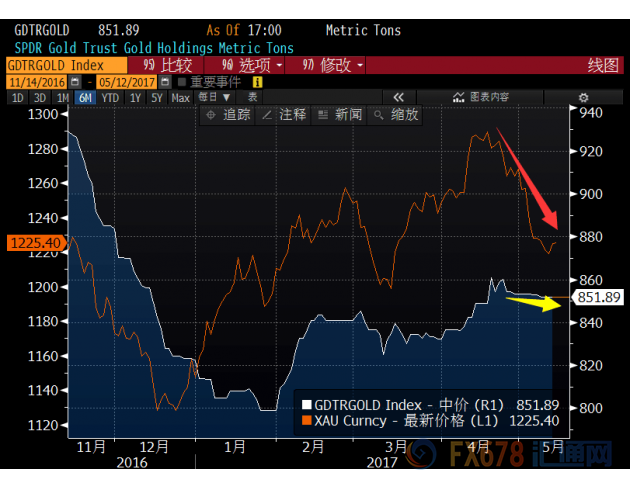Click the 851.89 right axis value tag

pyautogui.click(x=599, y=297)
